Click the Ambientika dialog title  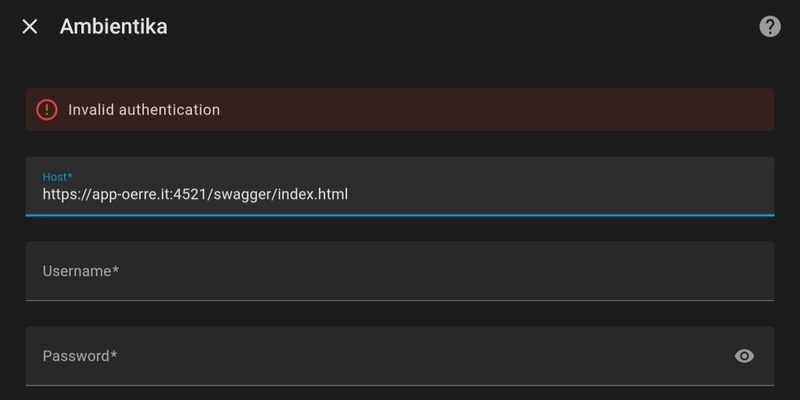coord(113,27)
